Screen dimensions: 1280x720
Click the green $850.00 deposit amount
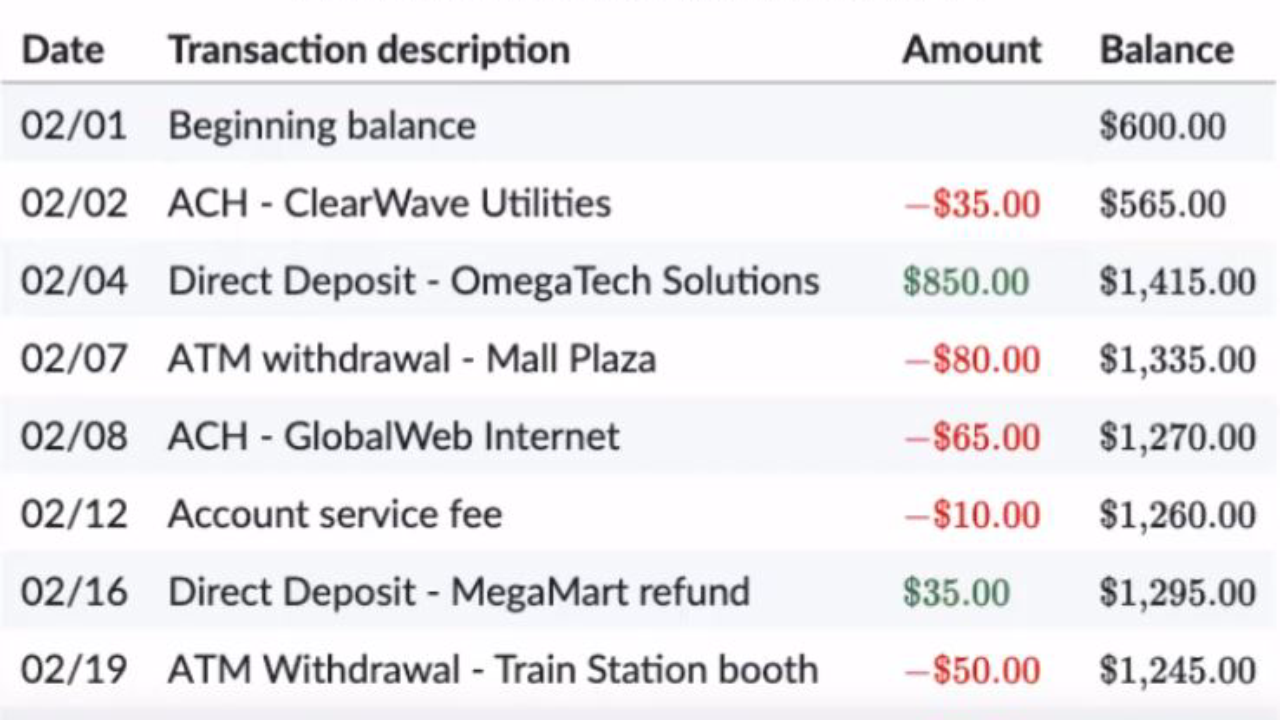point(965,283)
